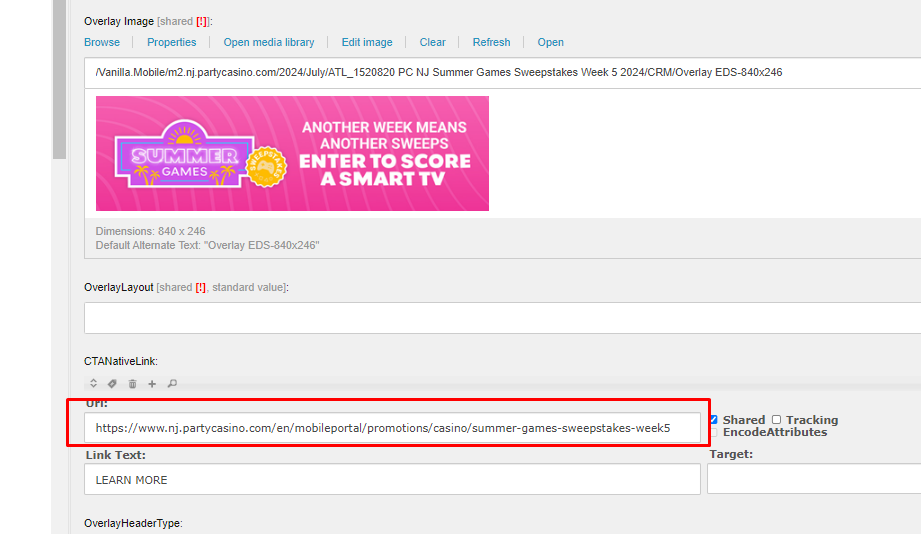921x534 pixels.
Task: Click the plus add icon in CTANativeLink toolbar
Action: [152, 384]
